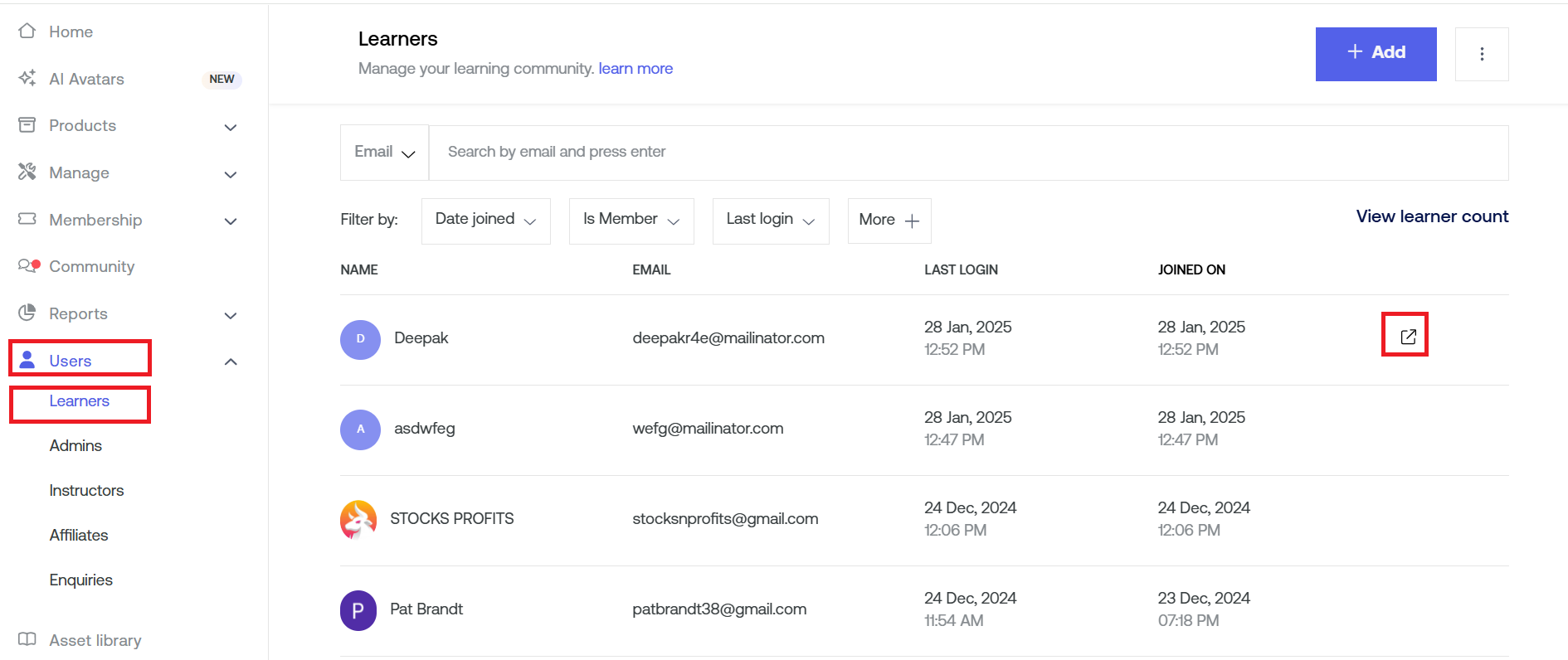
Task: Open the Last login filter dropdown
Action: tap(770, 221)
